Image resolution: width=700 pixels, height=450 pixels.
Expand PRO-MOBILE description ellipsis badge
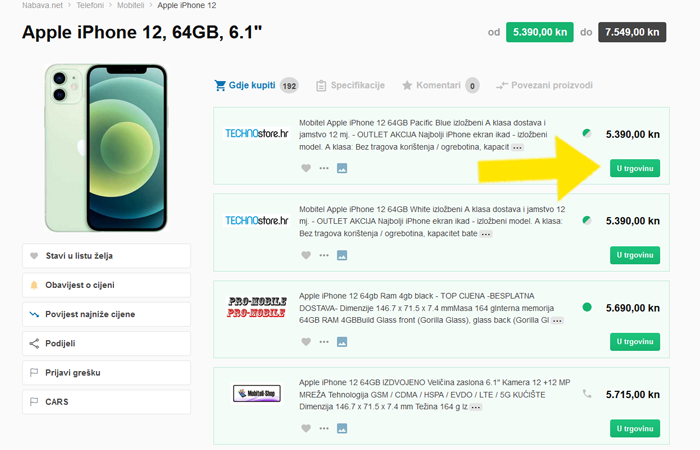point(557,321)
